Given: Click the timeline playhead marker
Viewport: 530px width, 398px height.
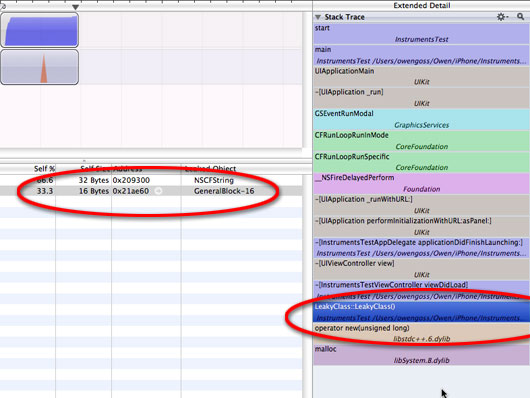Looking at the screenshot, I should 75,7.
